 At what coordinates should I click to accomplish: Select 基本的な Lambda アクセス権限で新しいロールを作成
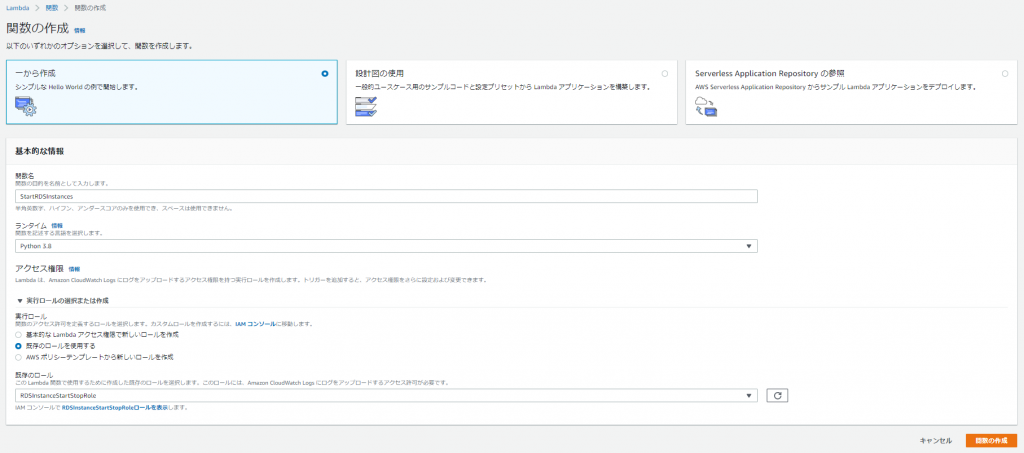18,334
